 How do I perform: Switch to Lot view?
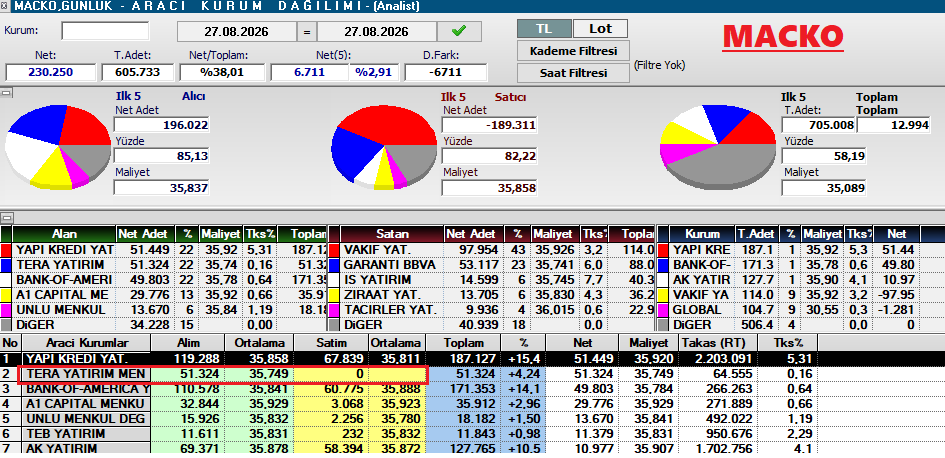[600, 28]
